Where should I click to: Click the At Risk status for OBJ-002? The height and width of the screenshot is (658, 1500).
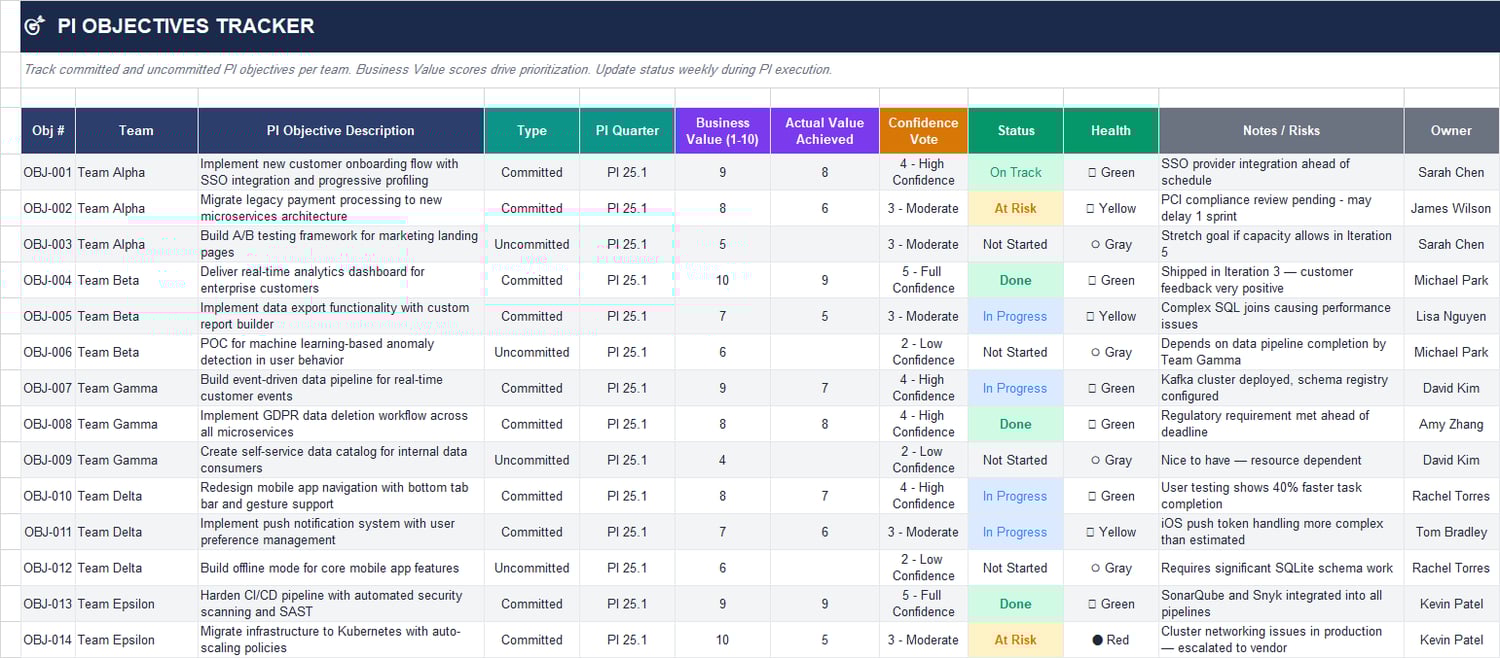tap(1015, 208)
